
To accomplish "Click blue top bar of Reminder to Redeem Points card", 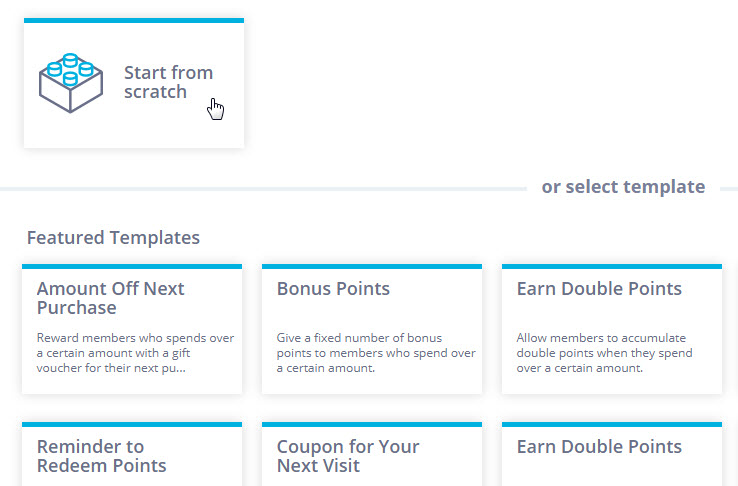I will [x=132, y=424].
